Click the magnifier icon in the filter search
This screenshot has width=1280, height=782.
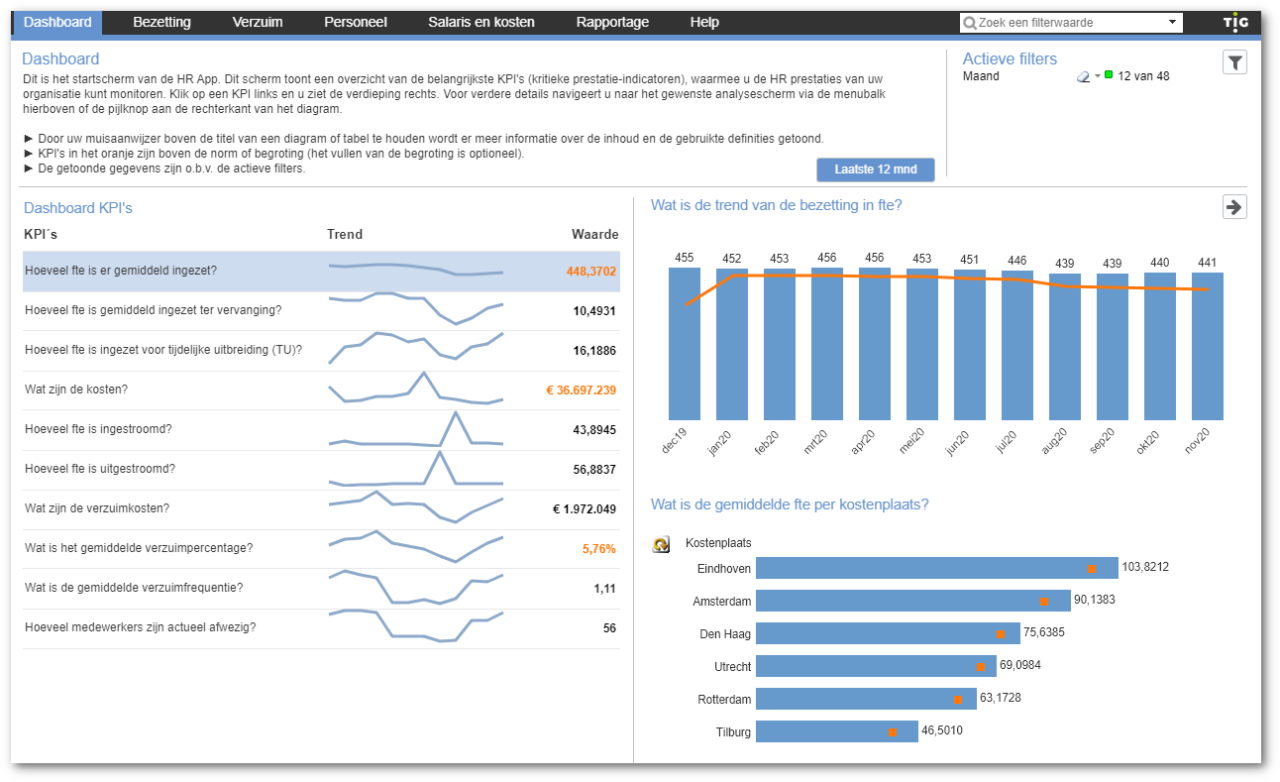pos(969,22)
